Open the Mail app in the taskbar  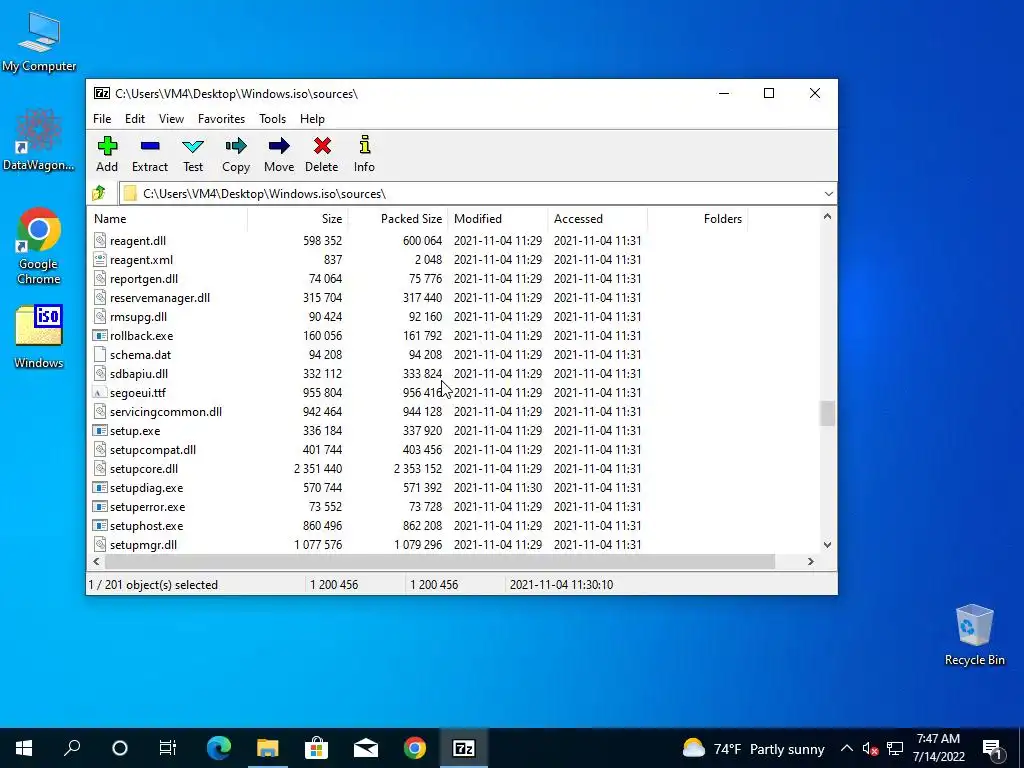click(x=366, y=748)
